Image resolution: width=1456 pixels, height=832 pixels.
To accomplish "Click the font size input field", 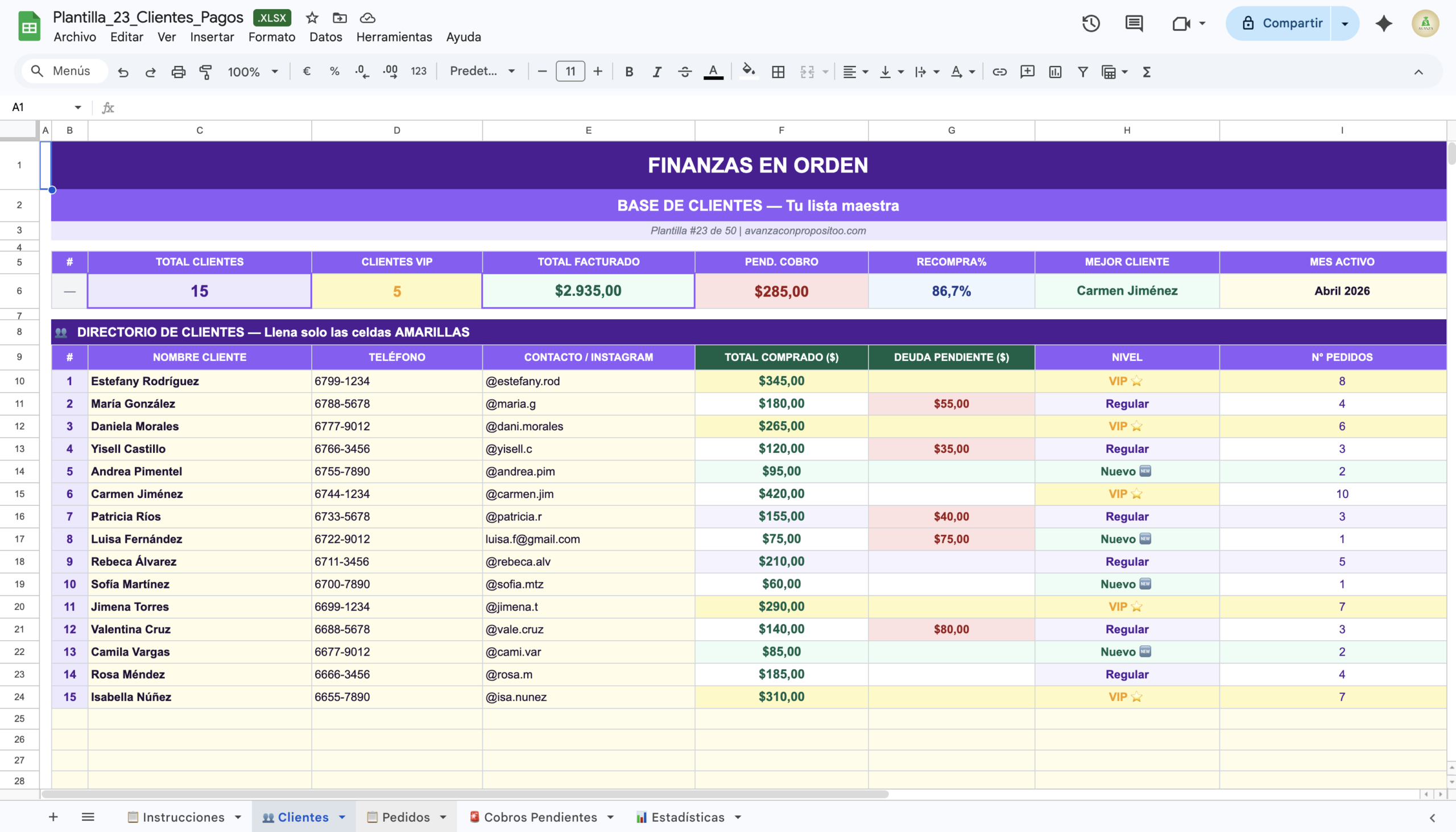I will point(570,72).
